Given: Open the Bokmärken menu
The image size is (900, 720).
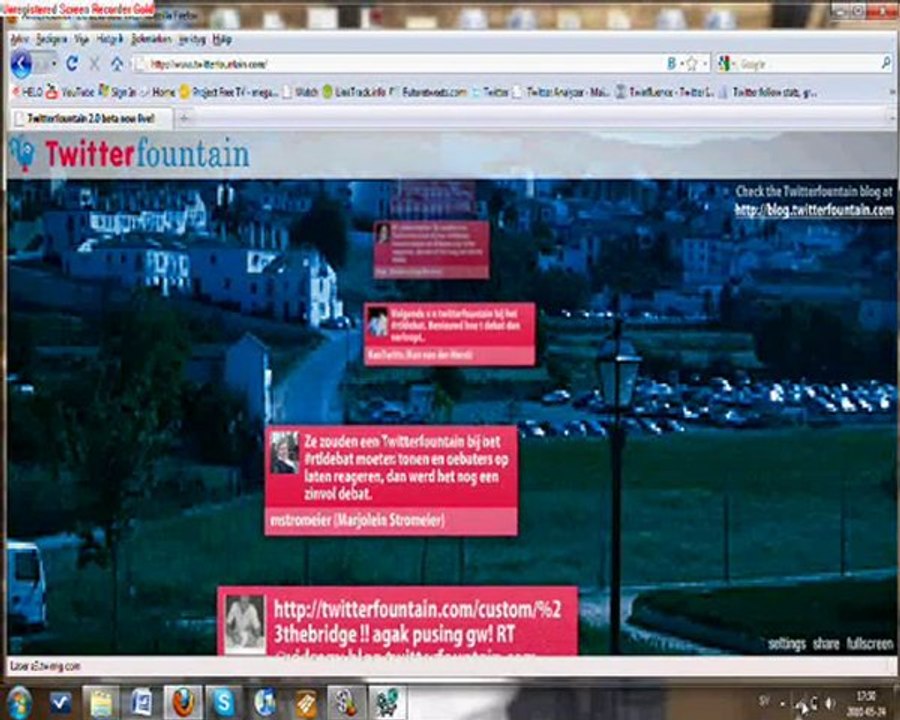Looking at the screenshot, I should (151, 40).
